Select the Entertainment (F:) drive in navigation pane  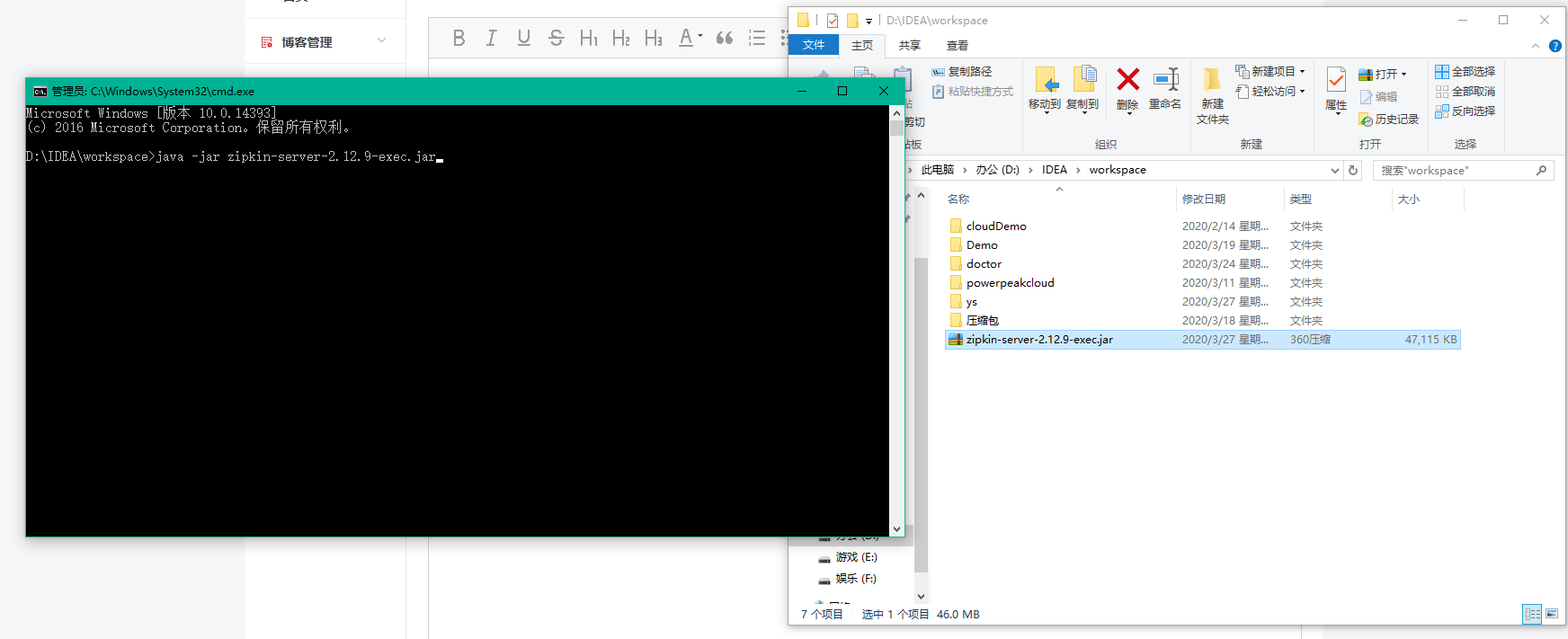(x=848, y=579)
